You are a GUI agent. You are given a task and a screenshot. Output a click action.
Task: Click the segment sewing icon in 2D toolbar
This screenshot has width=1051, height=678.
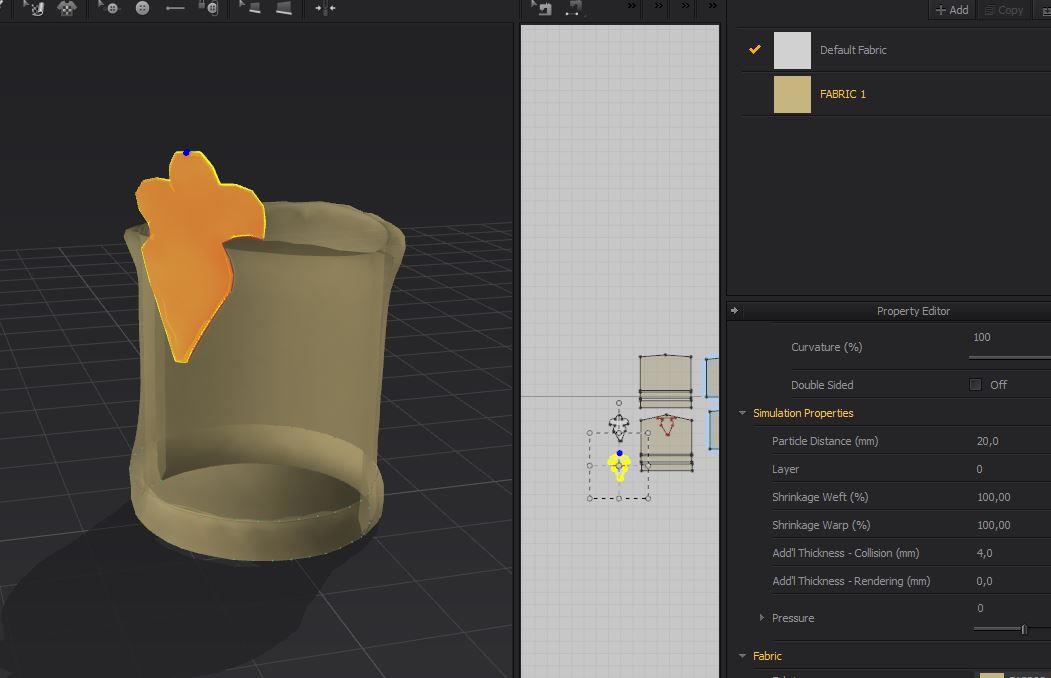pos(574,8)
